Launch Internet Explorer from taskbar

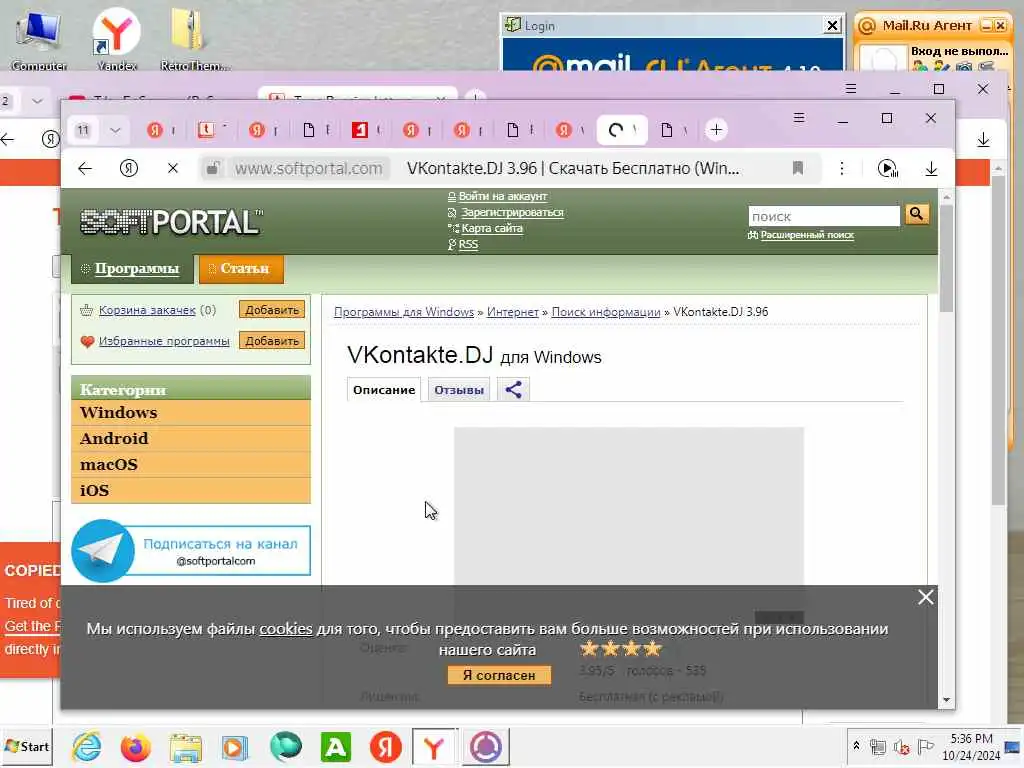pos(86,746)
